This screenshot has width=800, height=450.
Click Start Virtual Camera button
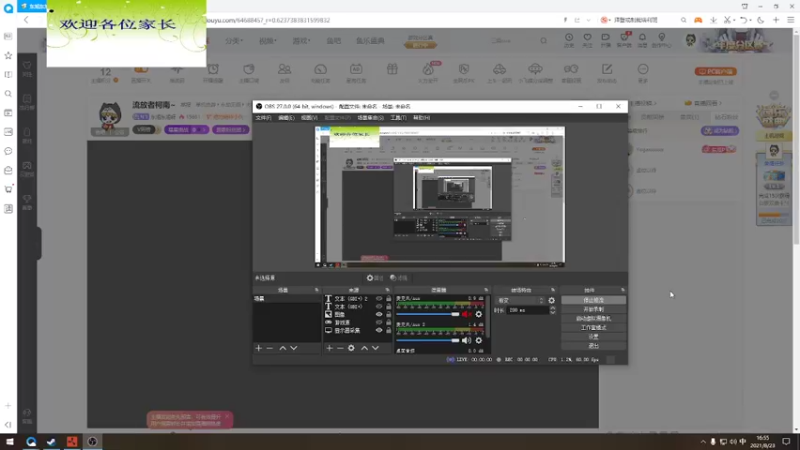[593, 318]
